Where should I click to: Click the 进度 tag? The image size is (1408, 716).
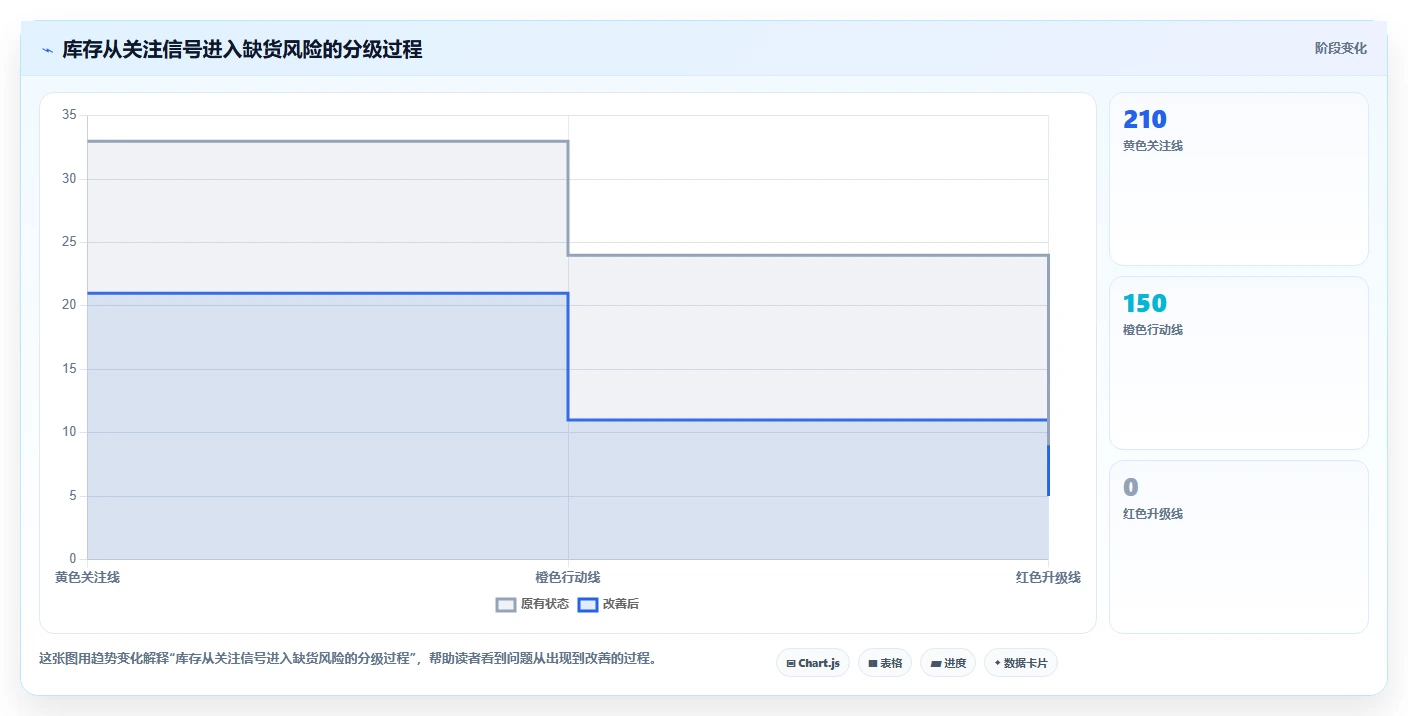coord(948,663)
